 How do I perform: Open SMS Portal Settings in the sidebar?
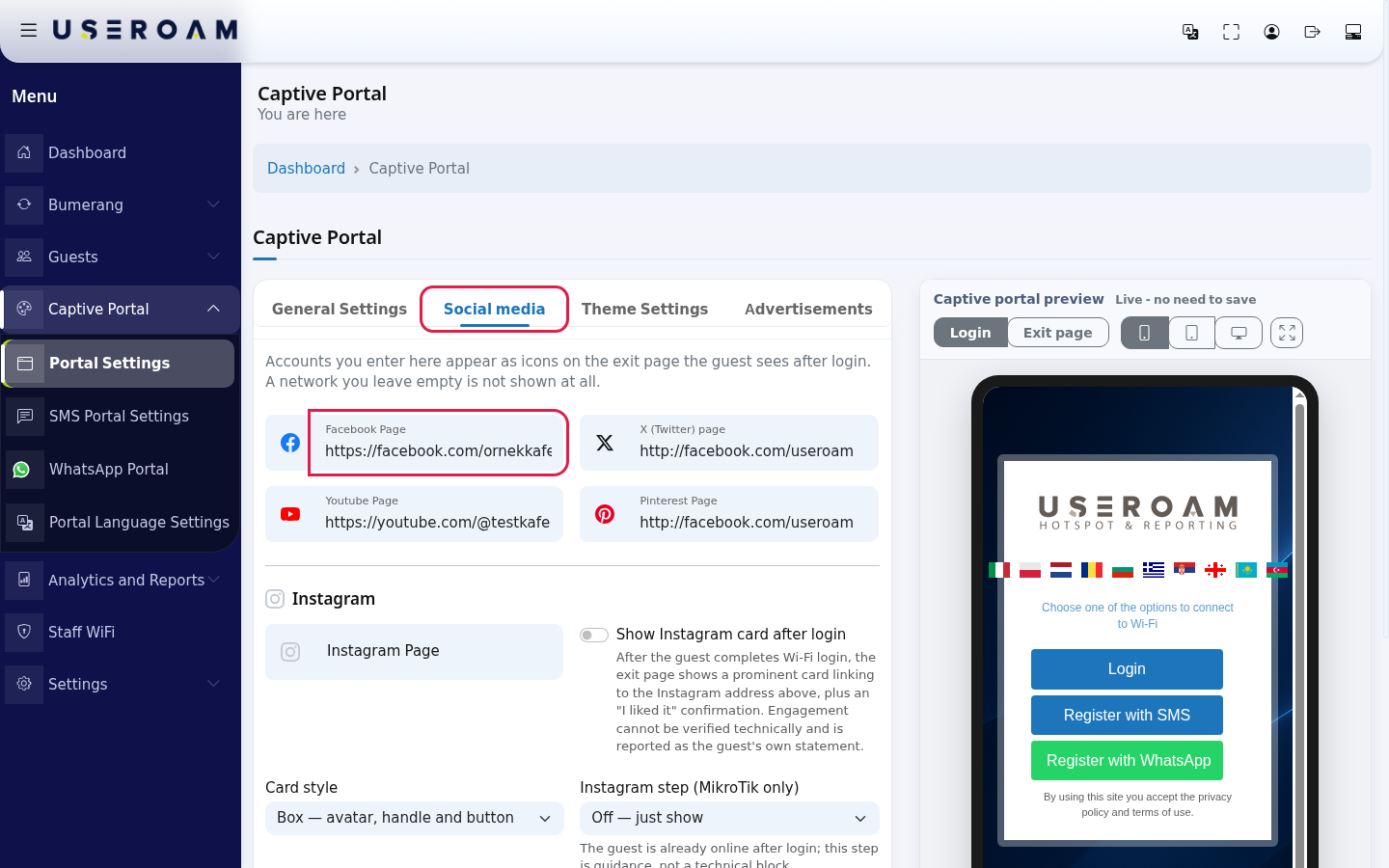[x=120, y=417]
